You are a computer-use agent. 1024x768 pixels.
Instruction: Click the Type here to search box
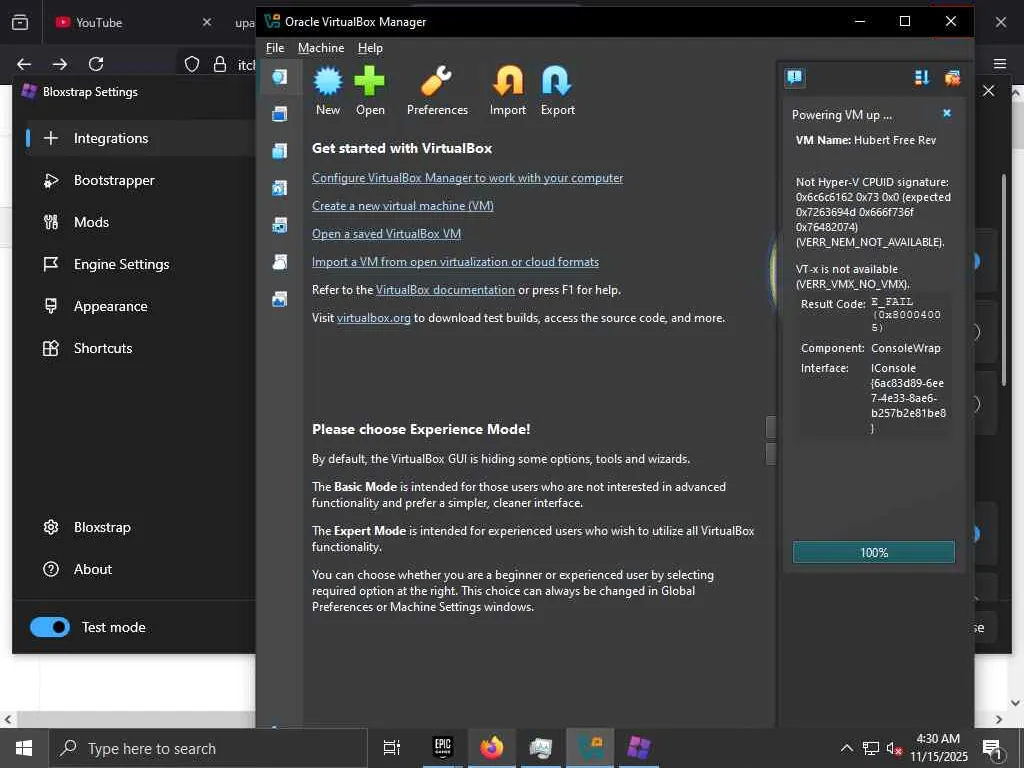(x=208, y=748)
